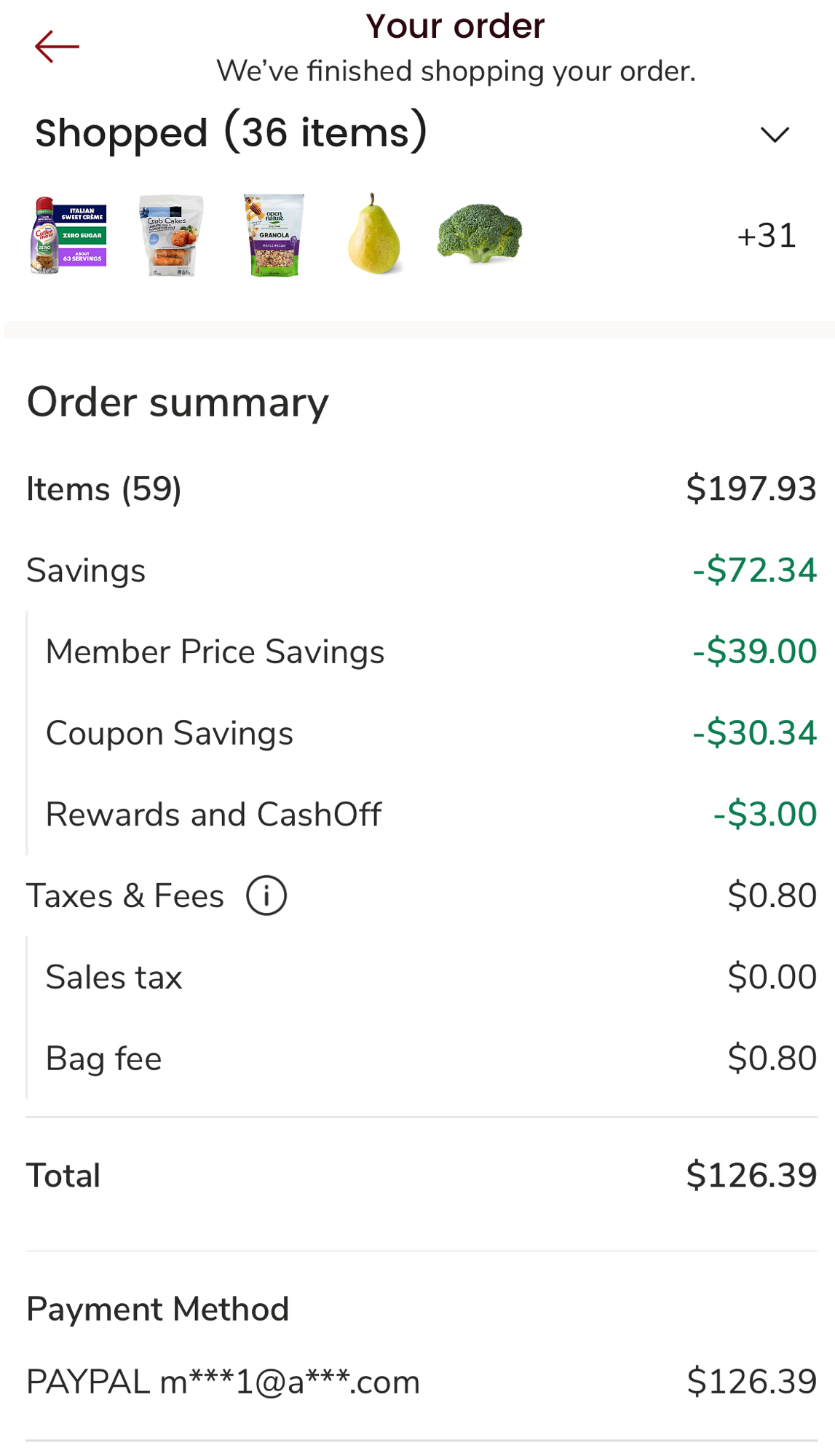835x1456 pixels.
Task: Tap the Coffee Mate creamer thumbnail
Action: coord(69,235)
